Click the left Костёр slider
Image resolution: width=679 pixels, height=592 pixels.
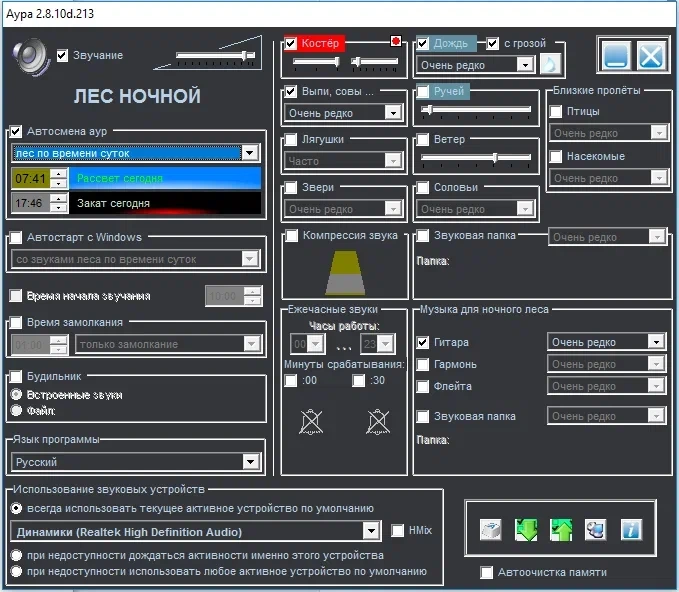pos(316,62)
